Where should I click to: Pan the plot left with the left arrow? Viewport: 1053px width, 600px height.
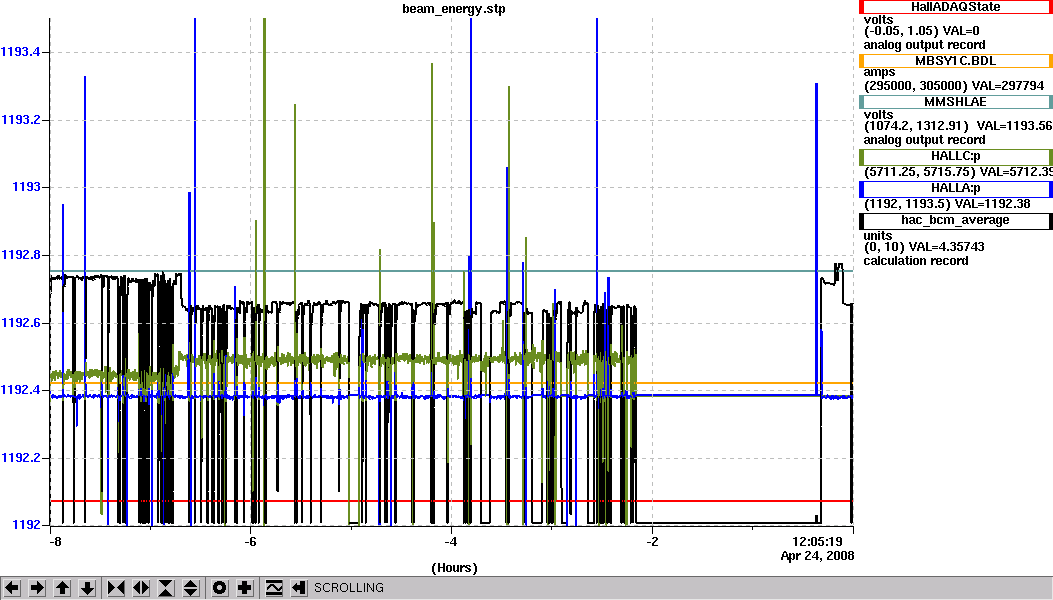(12, 588)
